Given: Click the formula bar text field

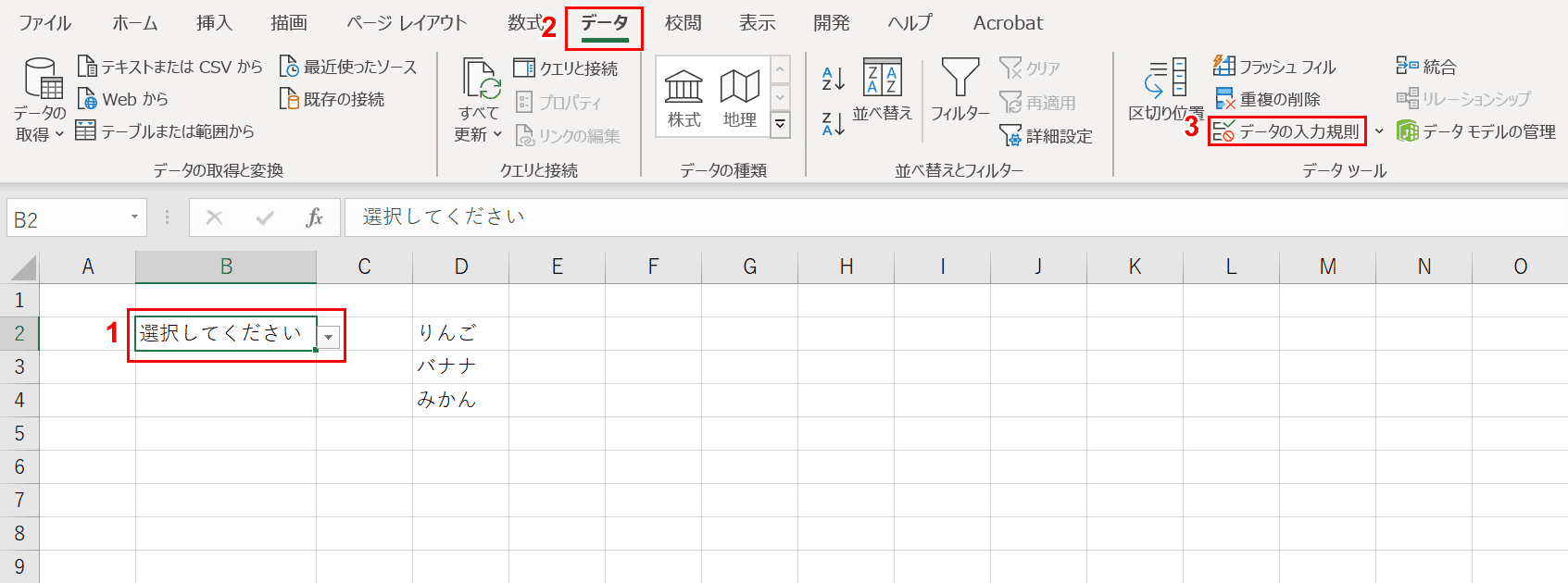Looking at the screenshot, I should (x=956, y=217).
